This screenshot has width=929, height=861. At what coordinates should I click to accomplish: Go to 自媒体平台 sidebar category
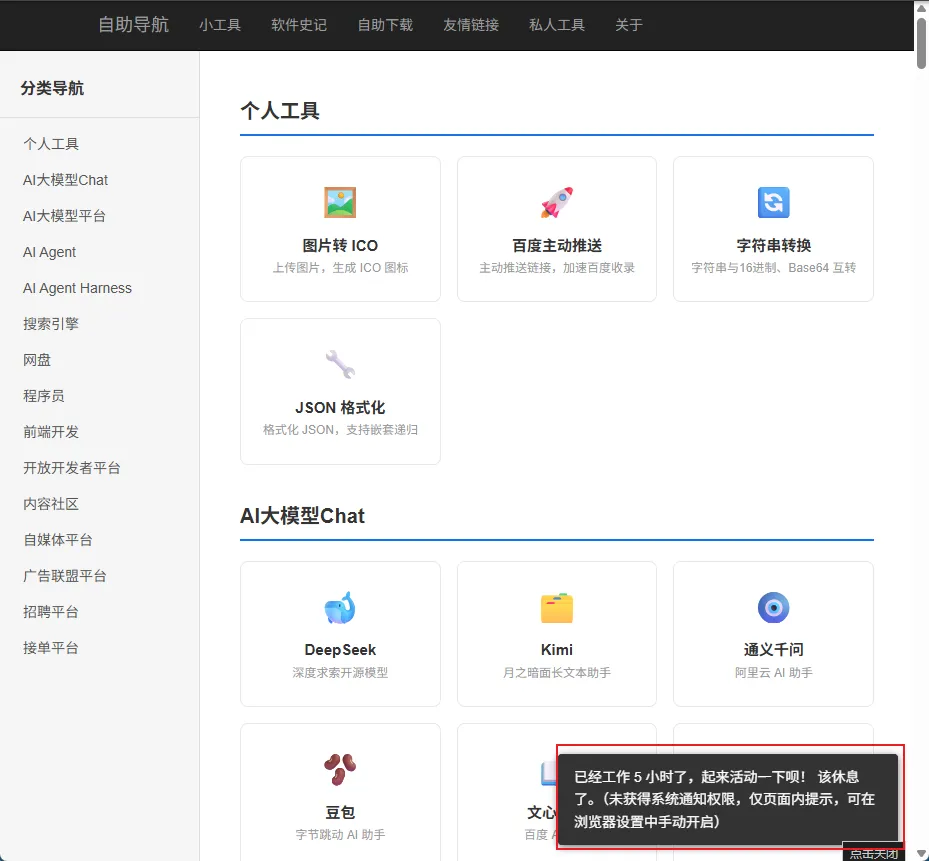tap(57, 540)
